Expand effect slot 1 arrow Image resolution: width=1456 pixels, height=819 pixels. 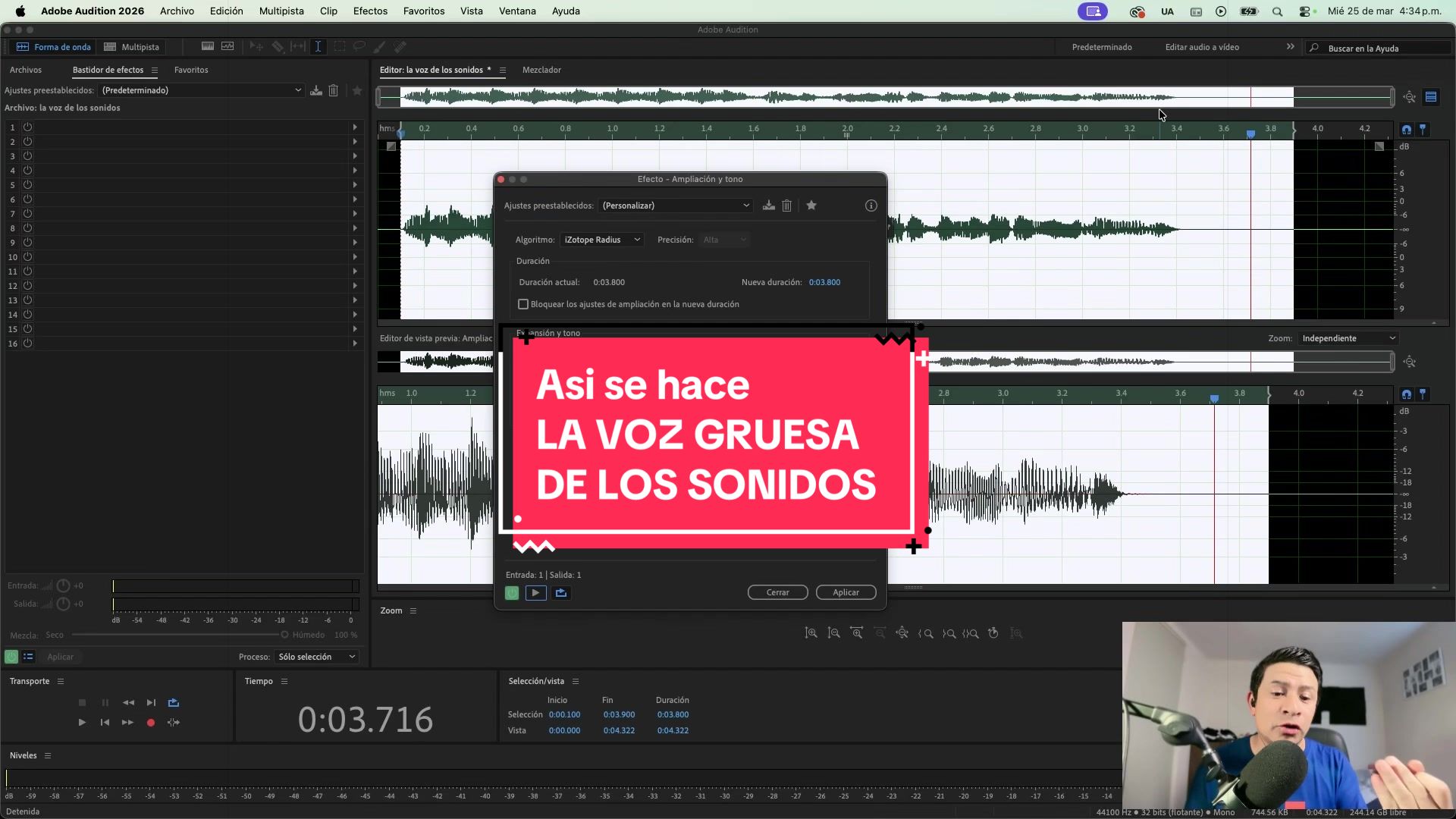pos(355,127)
